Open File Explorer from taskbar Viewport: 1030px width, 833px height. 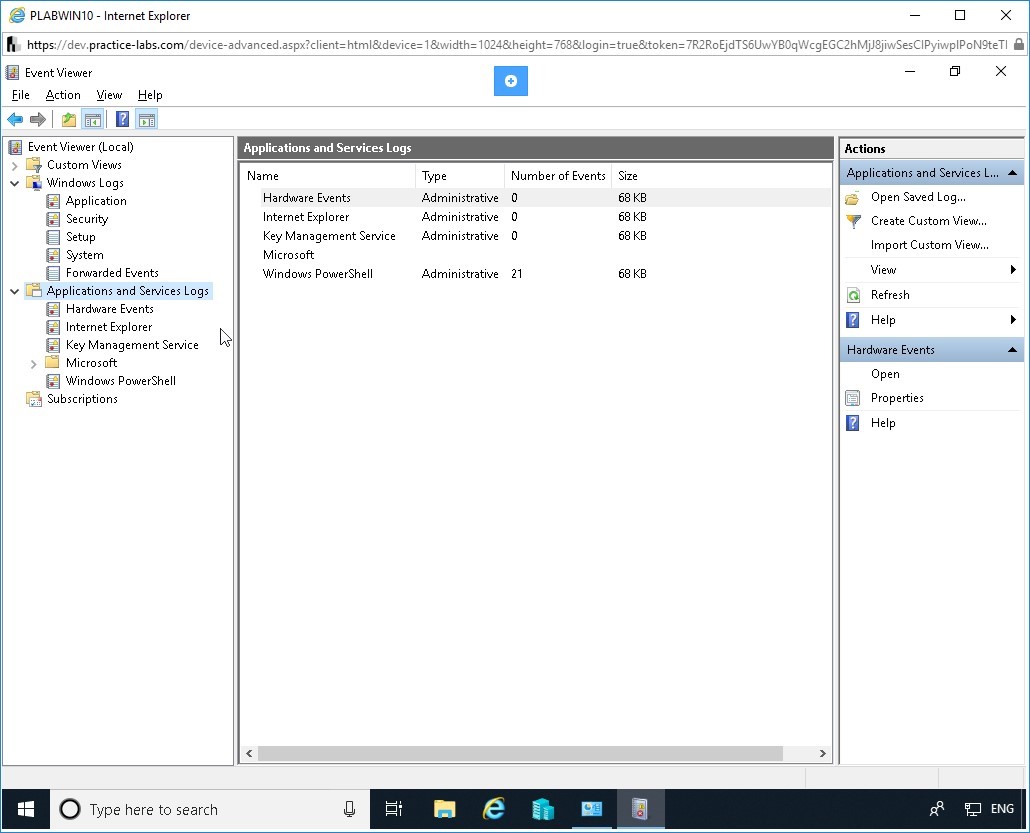click(445, 809)
